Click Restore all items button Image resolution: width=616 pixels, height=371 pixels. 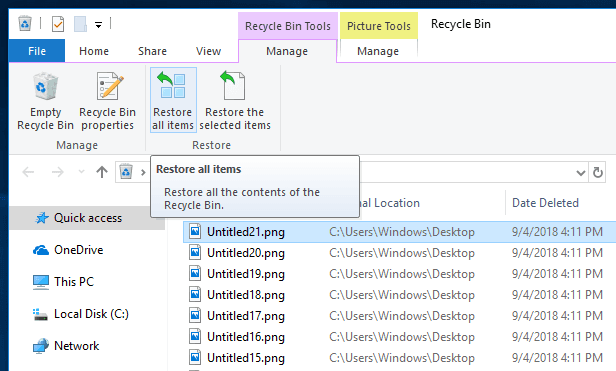pyautogui.click(x=173, y=100)
